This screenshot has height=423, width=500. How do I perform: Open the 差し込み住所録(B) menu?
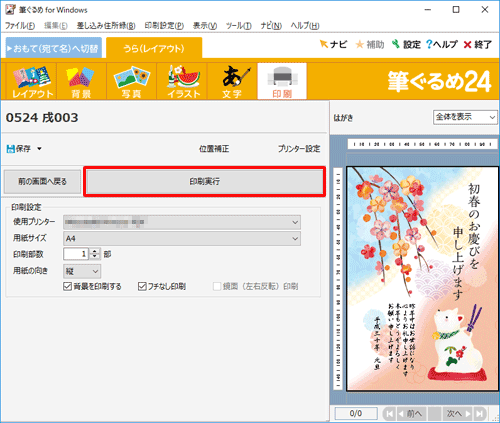(x=106, y=26)
